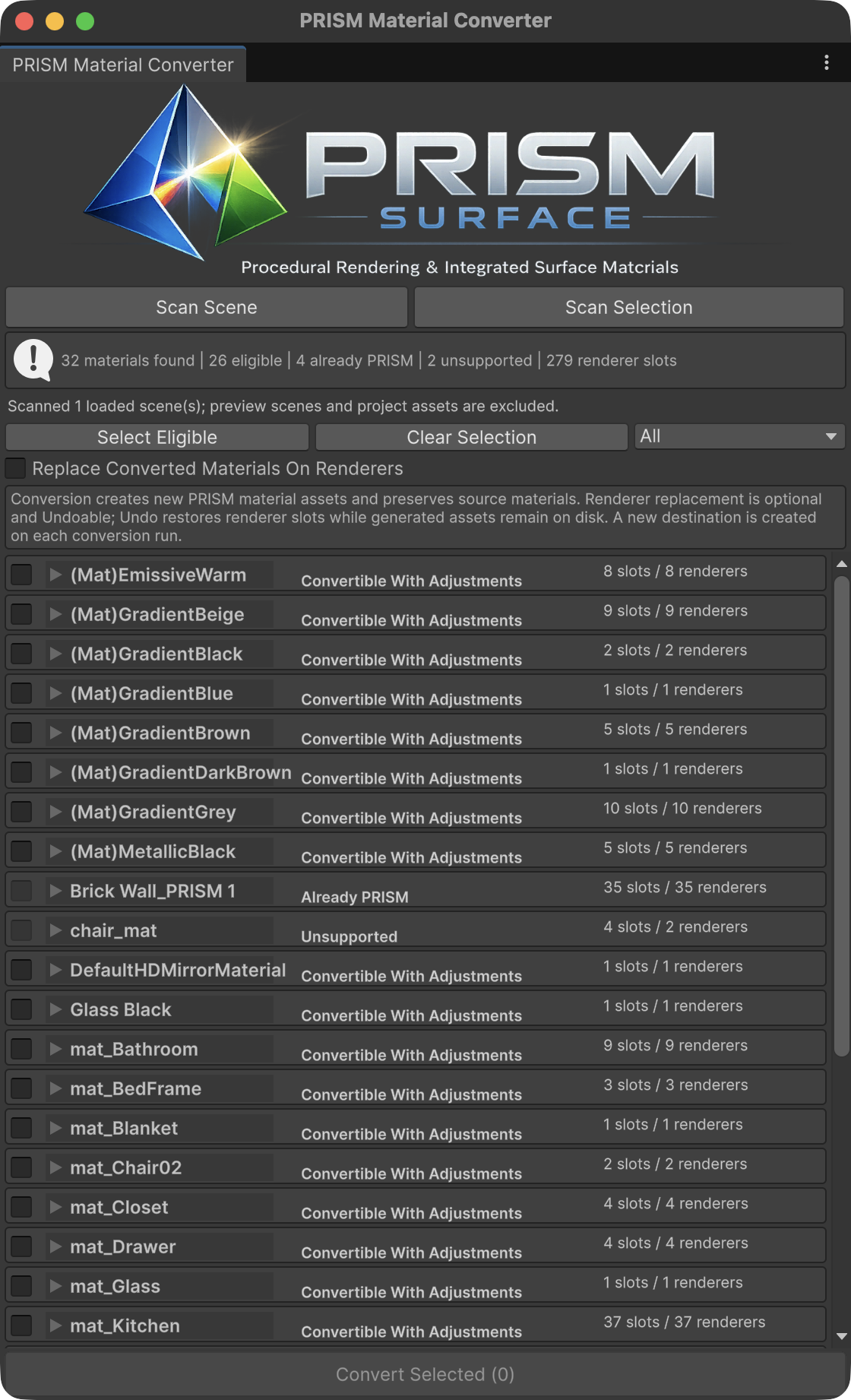This screenshot has height=1400, width=851.
Task: Expand the Glass Black row details
Action: [x=55, y=1009]
